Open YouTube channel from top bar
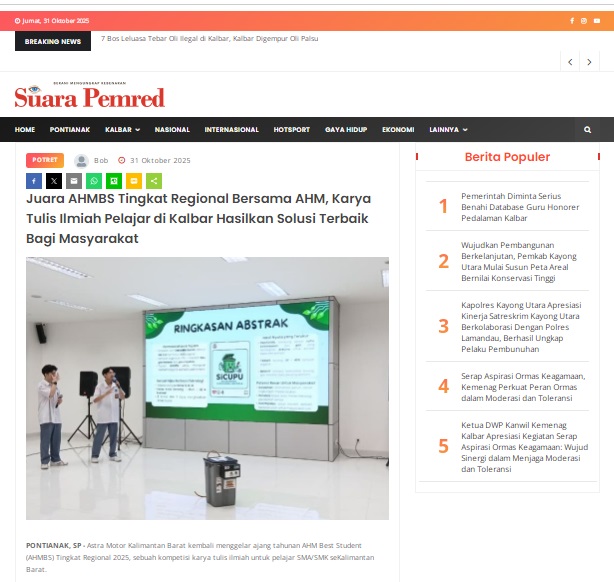 click(597, 21)
